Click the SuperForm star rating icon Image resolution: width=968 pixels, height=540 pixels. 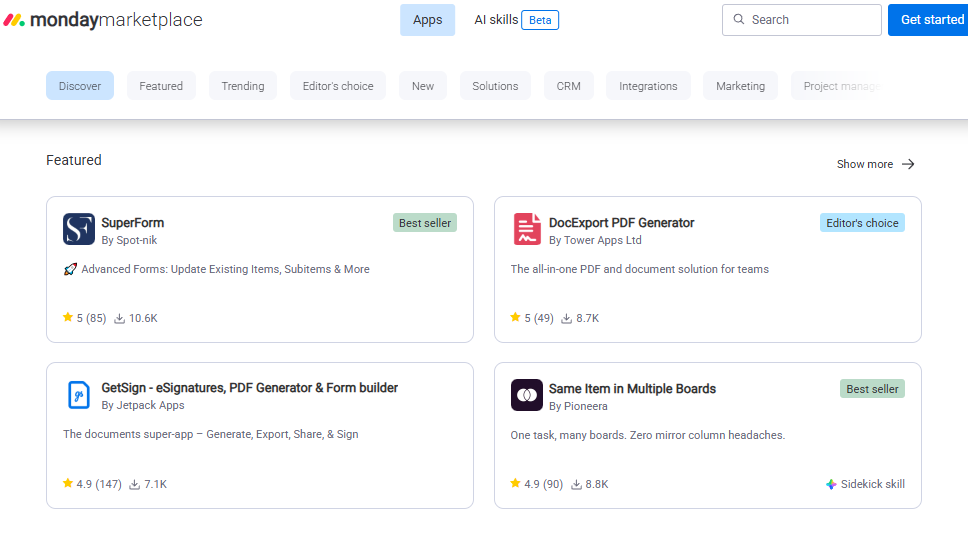(68, 317)
